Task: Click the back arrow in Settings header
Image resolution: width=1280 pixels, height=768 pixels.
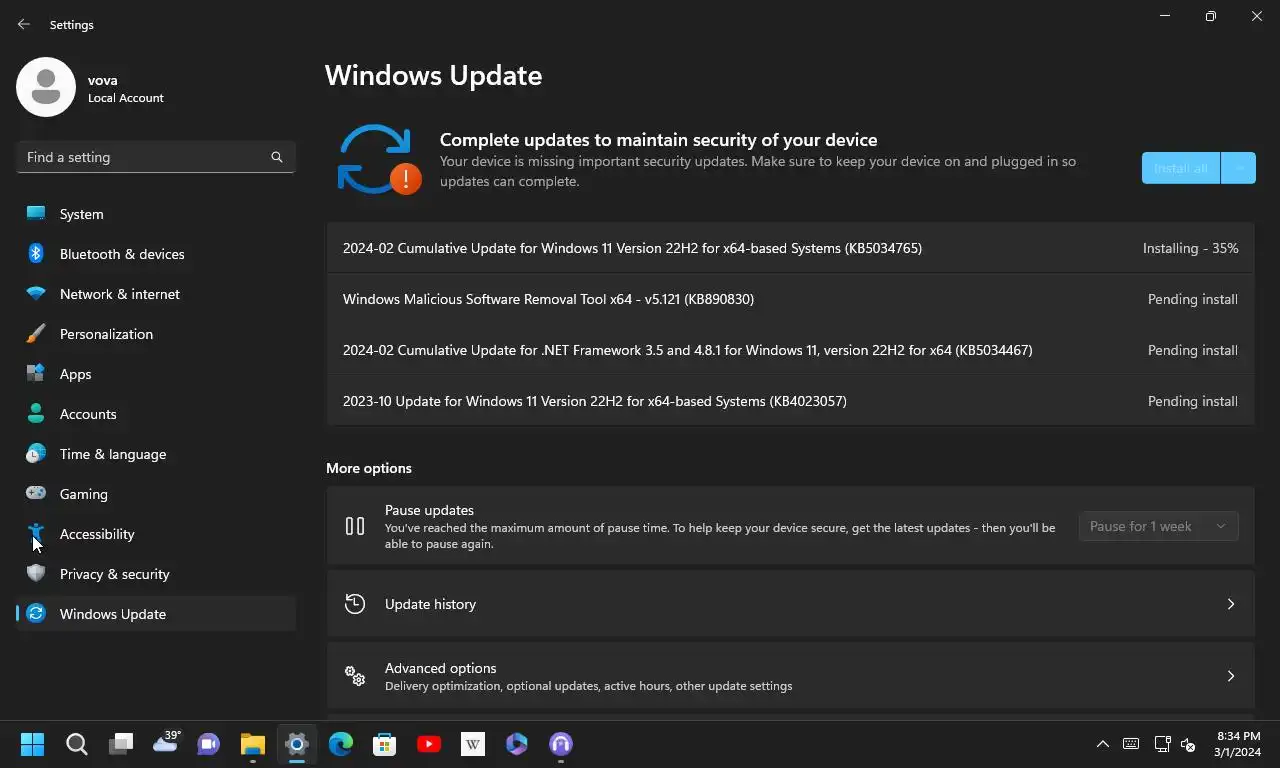Action: point(24,24)
